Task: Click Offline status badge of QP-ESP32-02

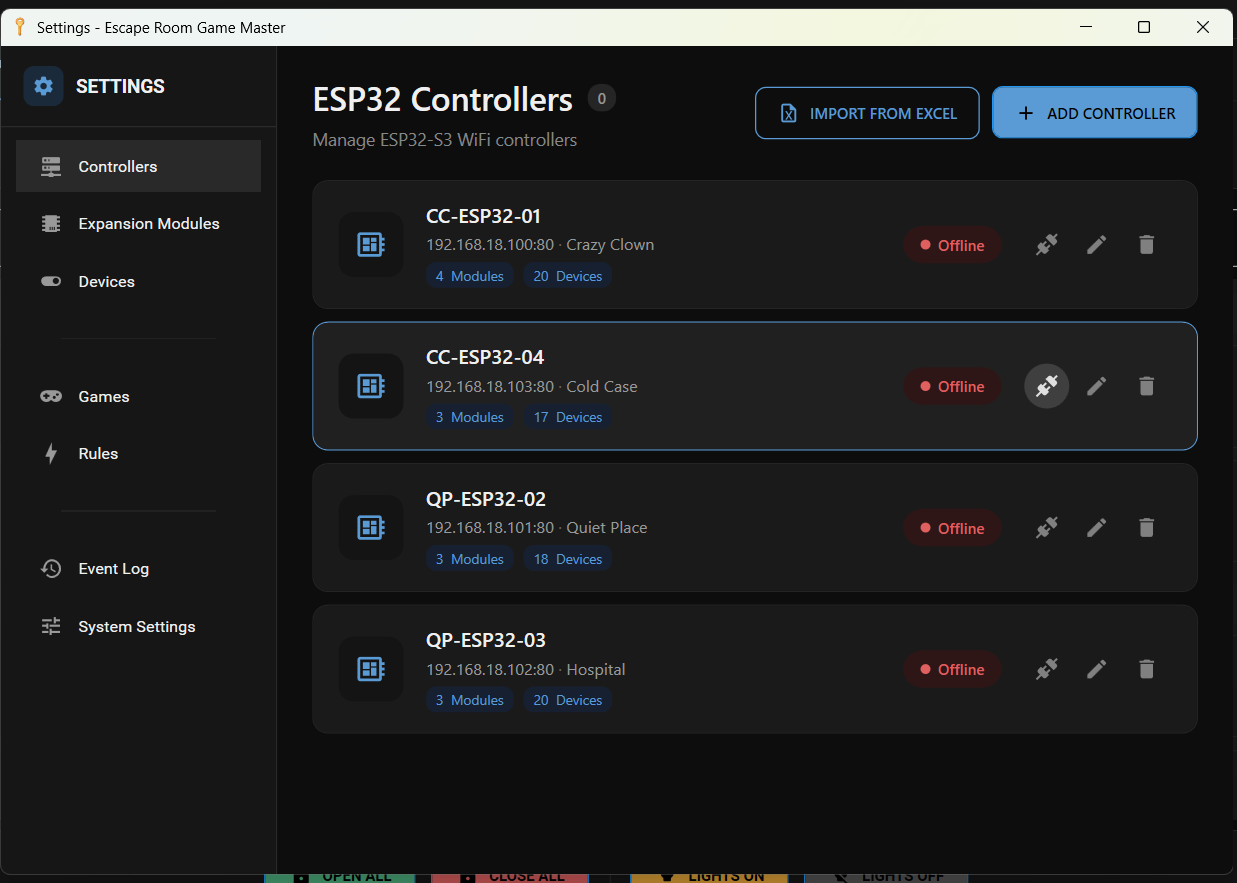Action: [952, 528]
